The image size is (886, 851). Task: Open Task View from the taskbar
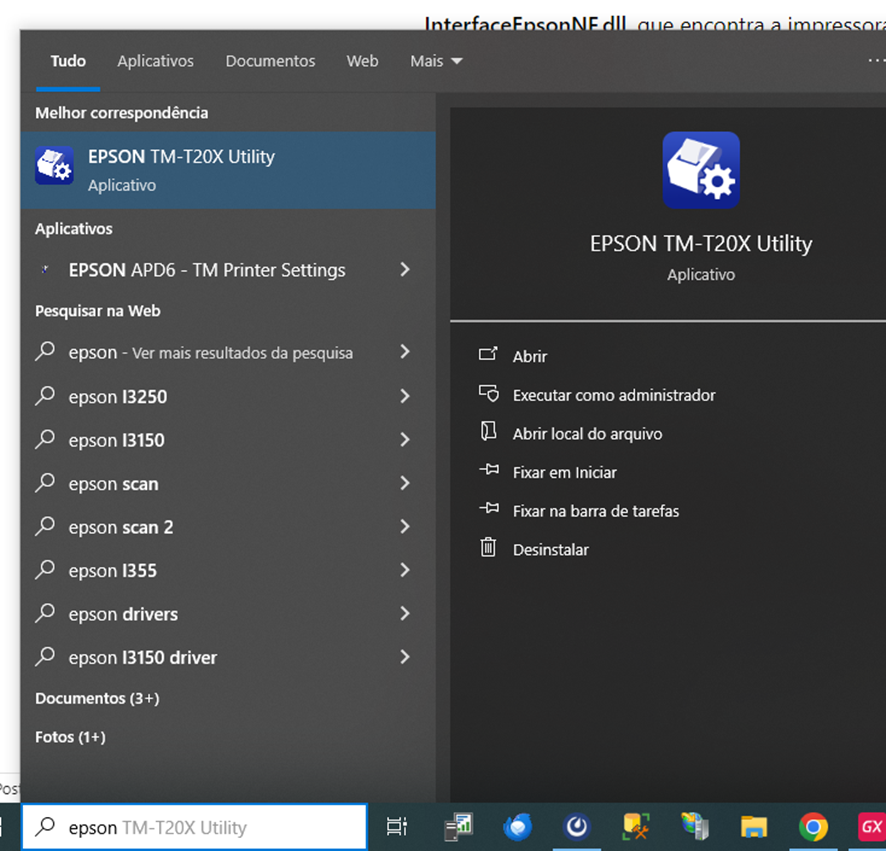click(x=397, y=827)
